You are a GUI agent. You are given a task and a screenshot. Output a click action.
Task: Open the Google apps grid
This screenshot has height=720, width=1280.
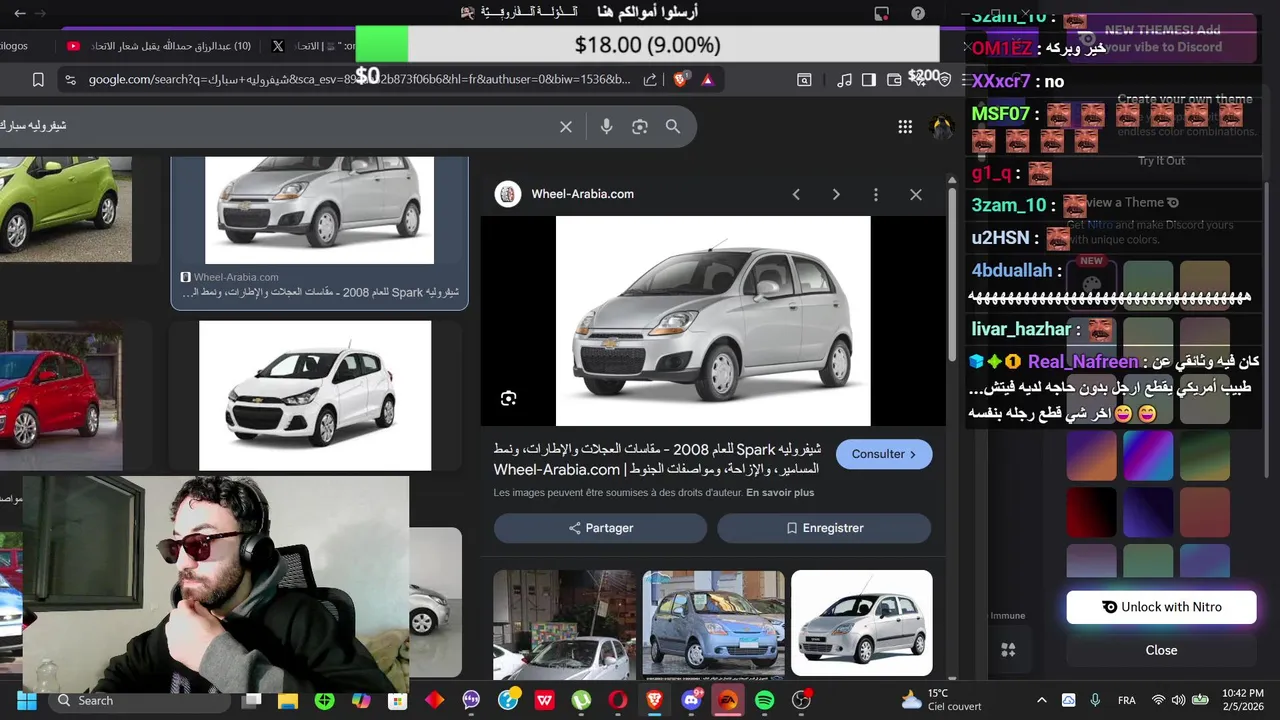pyautogui.click(x=905, y=126)
